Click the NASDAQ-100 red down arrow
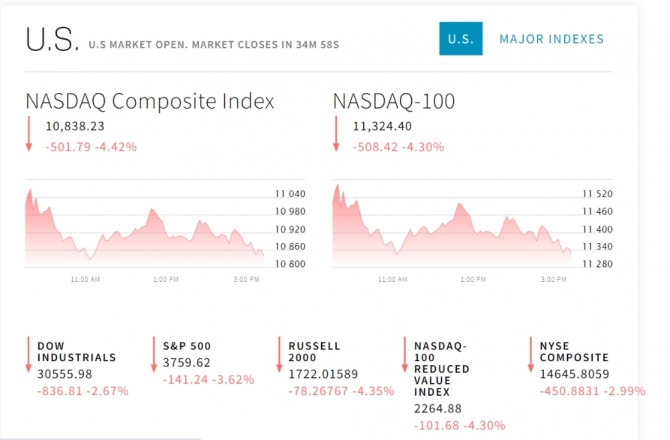Viewport: 670px width, 440px height. pyautogui.click(x=337, y=136)
